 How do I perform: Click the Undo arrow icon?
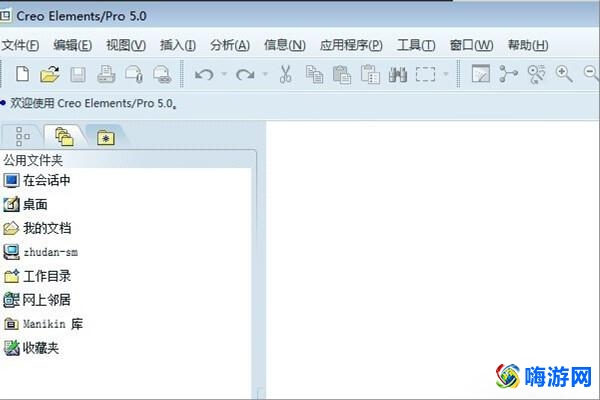204,74
